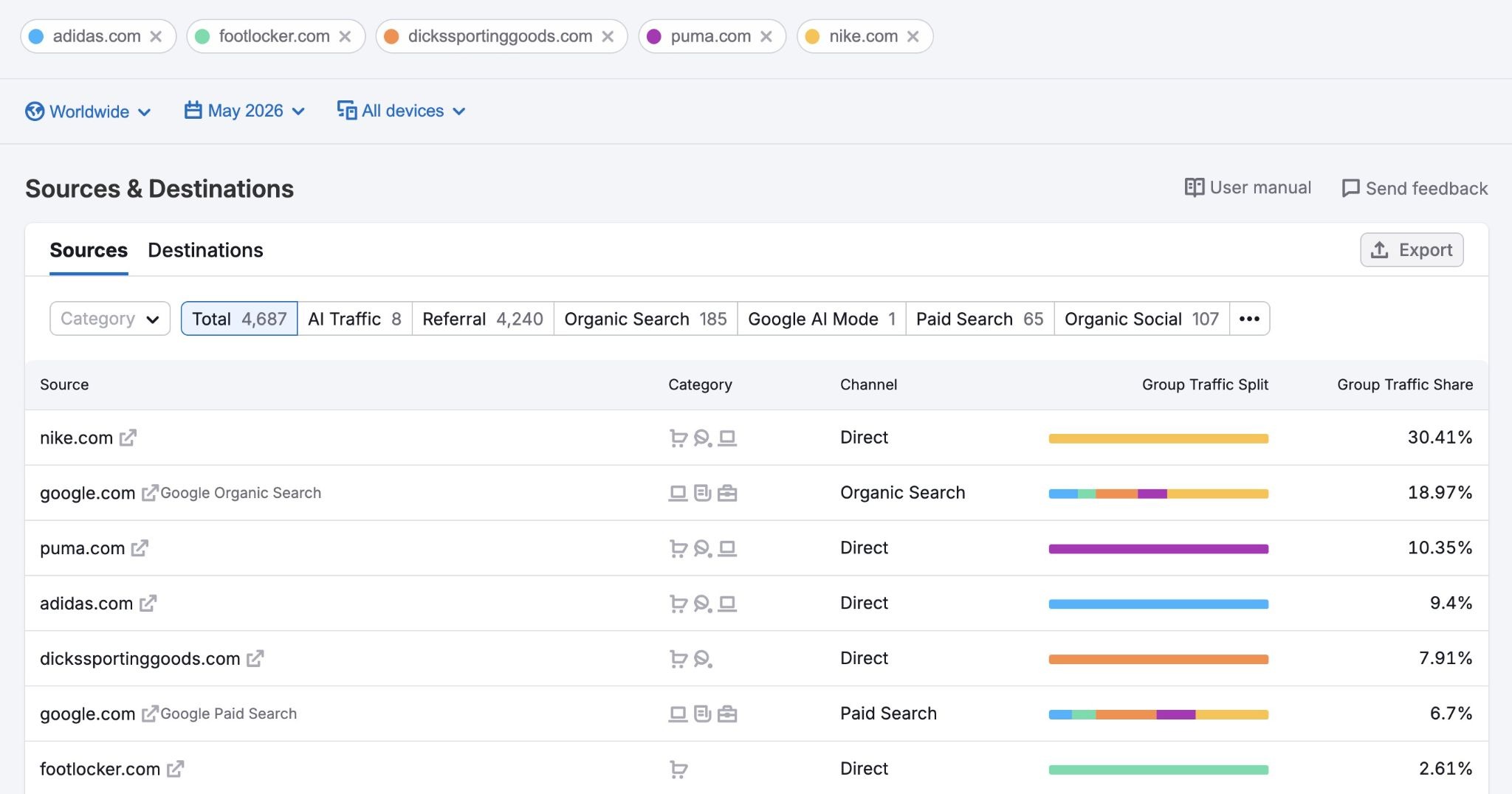Click laptop icon in puma.com row
The height and width of the screenshot is (794, 1512).
coord(727,548)
